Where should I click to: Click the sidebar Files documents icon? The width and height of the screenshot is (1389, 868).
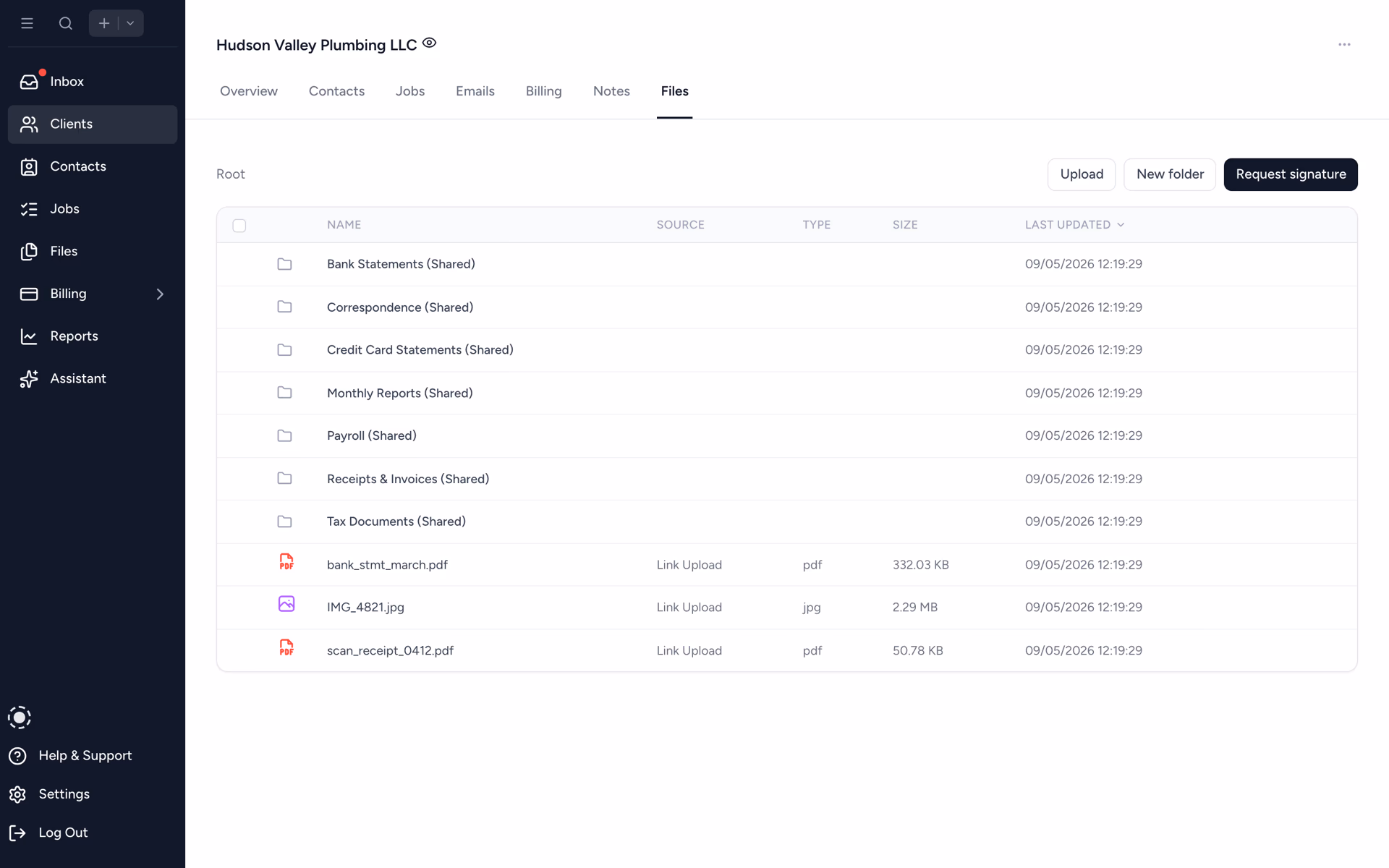tap(29, 252)
